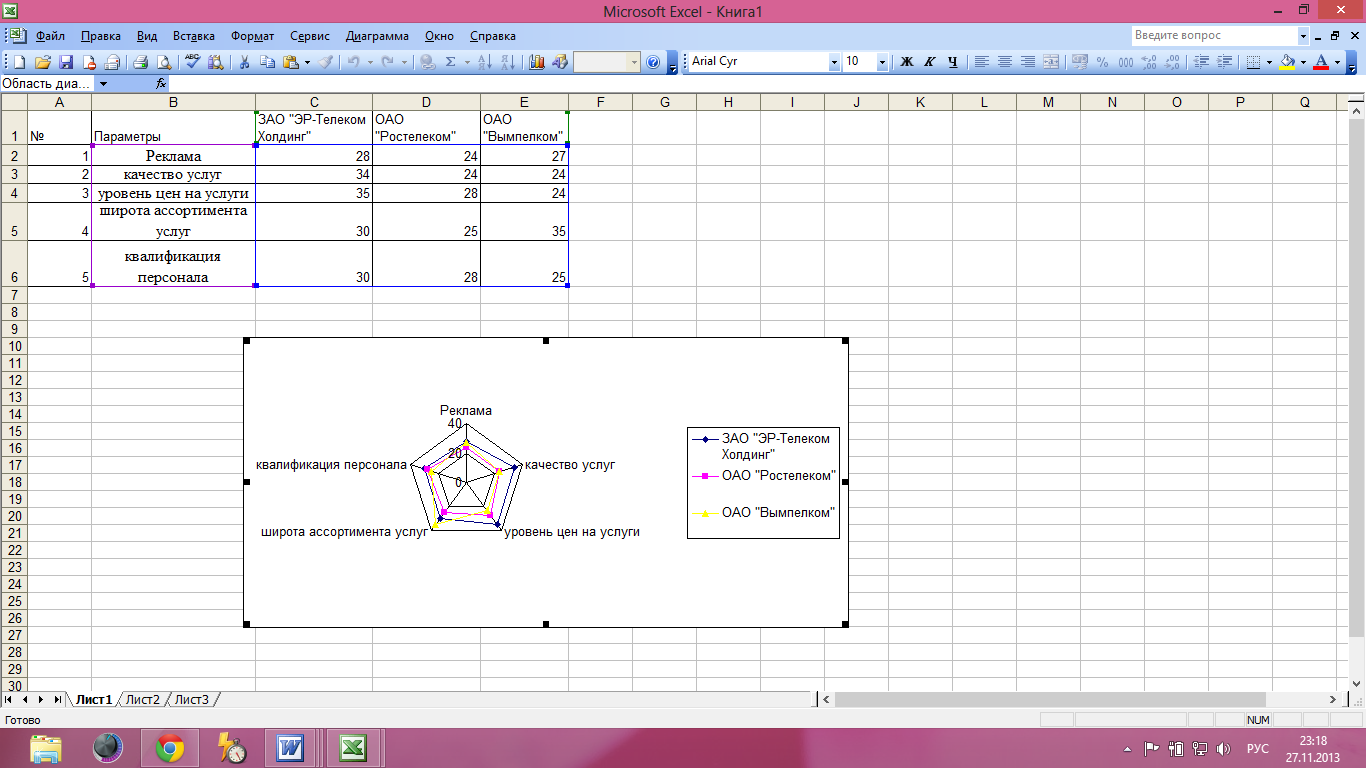Image resolution: width=1366 pixels, height=768 pixels.
Task: Apply the red Font Color A
Action: pyautogui.click(x=1322, y=62)
